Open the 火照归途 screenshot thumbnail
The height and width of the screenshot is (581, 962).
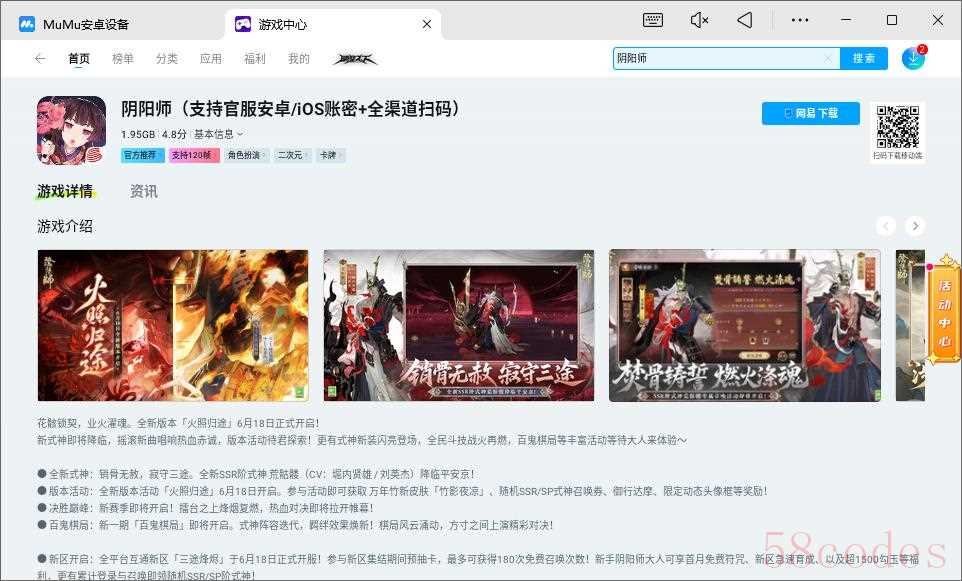click(173, 325)
